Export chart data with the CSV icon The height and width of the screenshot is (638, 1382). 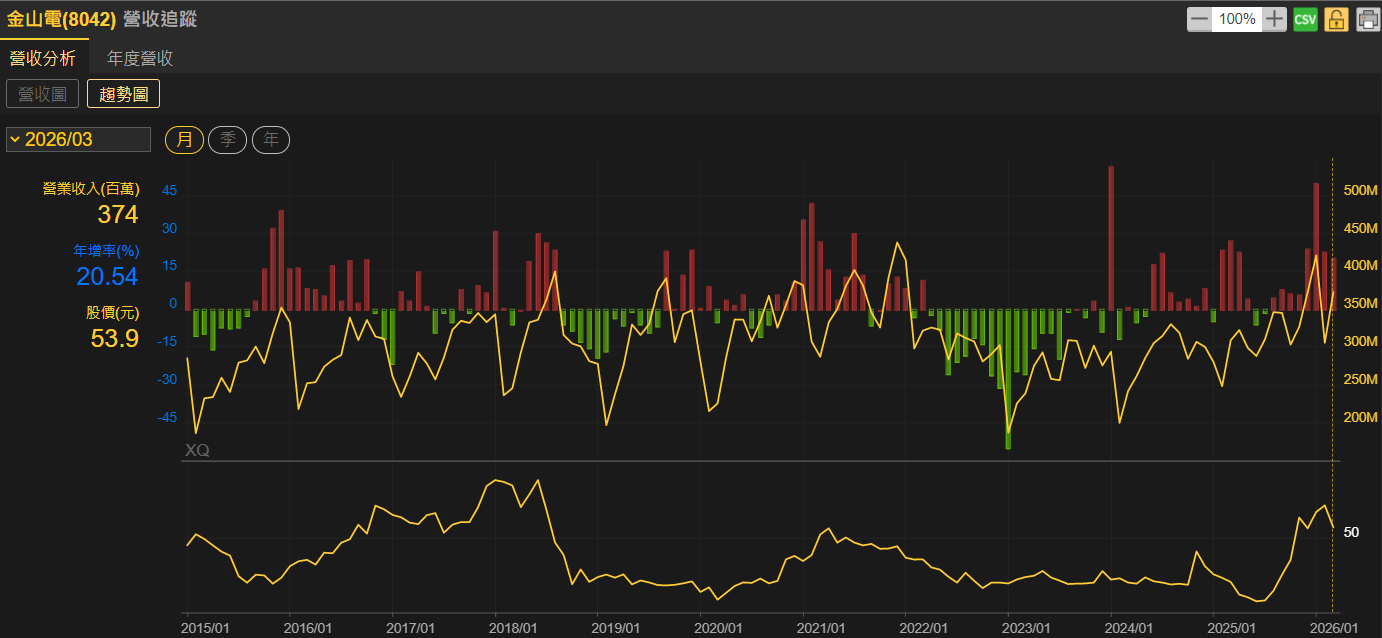pyautogui.click(x=1305, y=19)
